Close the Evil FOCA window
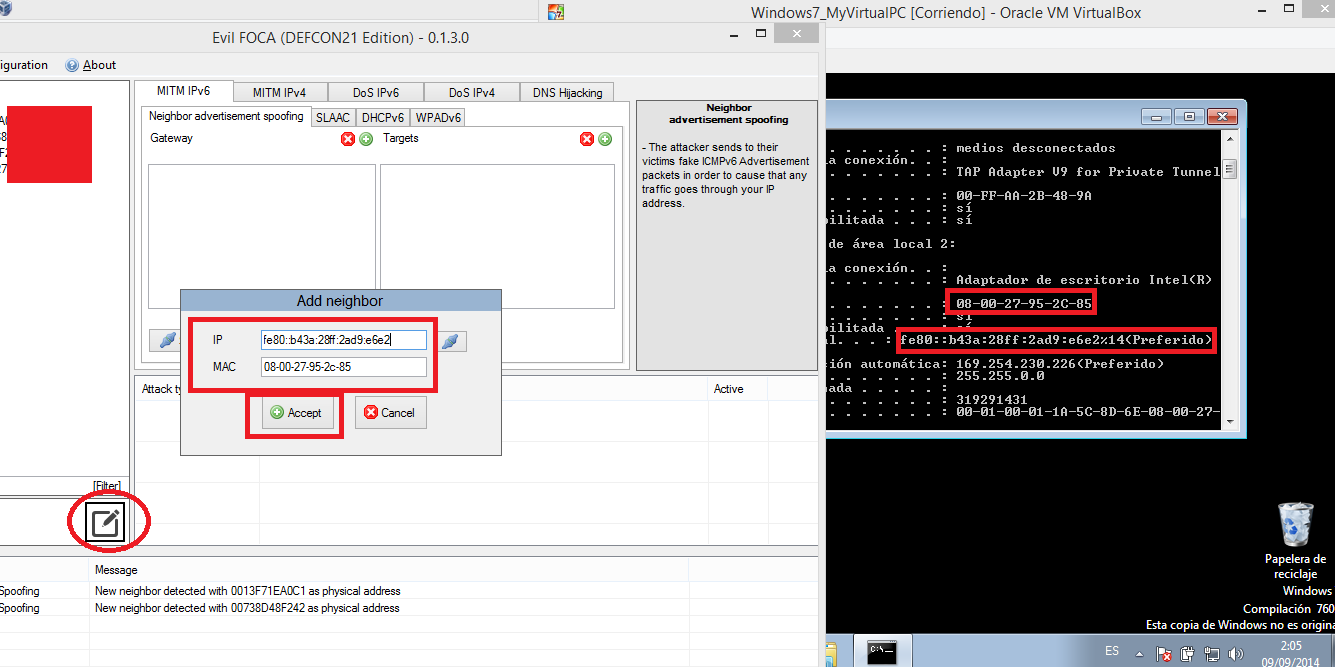1335x667 pixels. click(797, 34)
